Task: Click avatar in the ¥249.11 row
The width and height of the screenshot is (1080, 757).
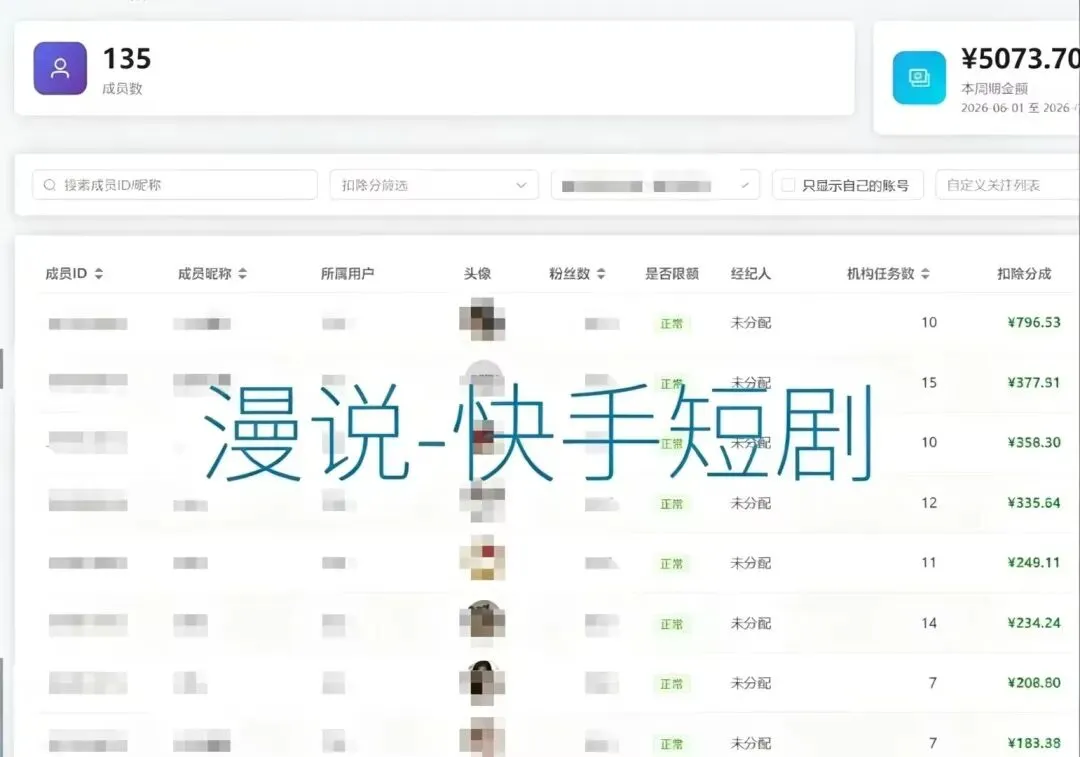Action: coord(482,559)
